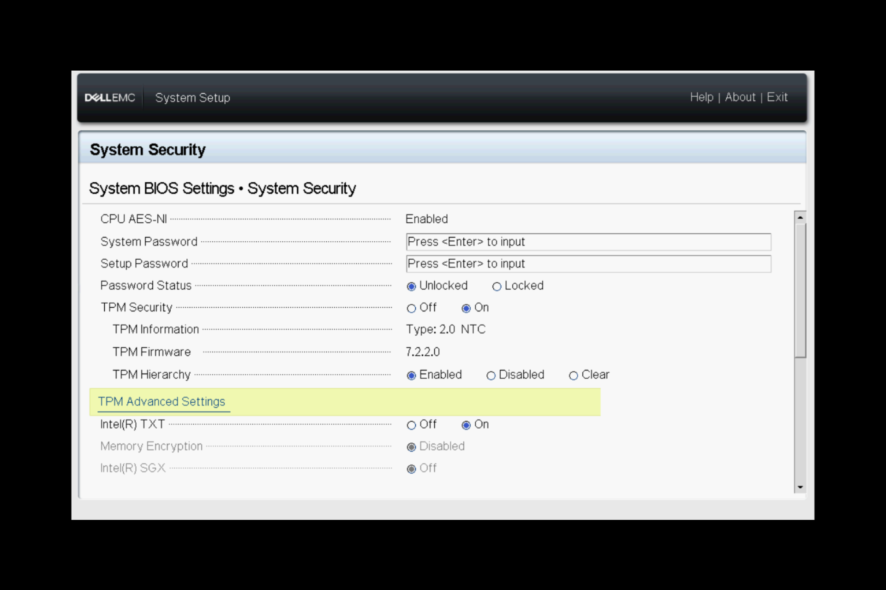Screen dimensions: 886x590
Task: Click the System Password input field
Action: tap(588, 242)
